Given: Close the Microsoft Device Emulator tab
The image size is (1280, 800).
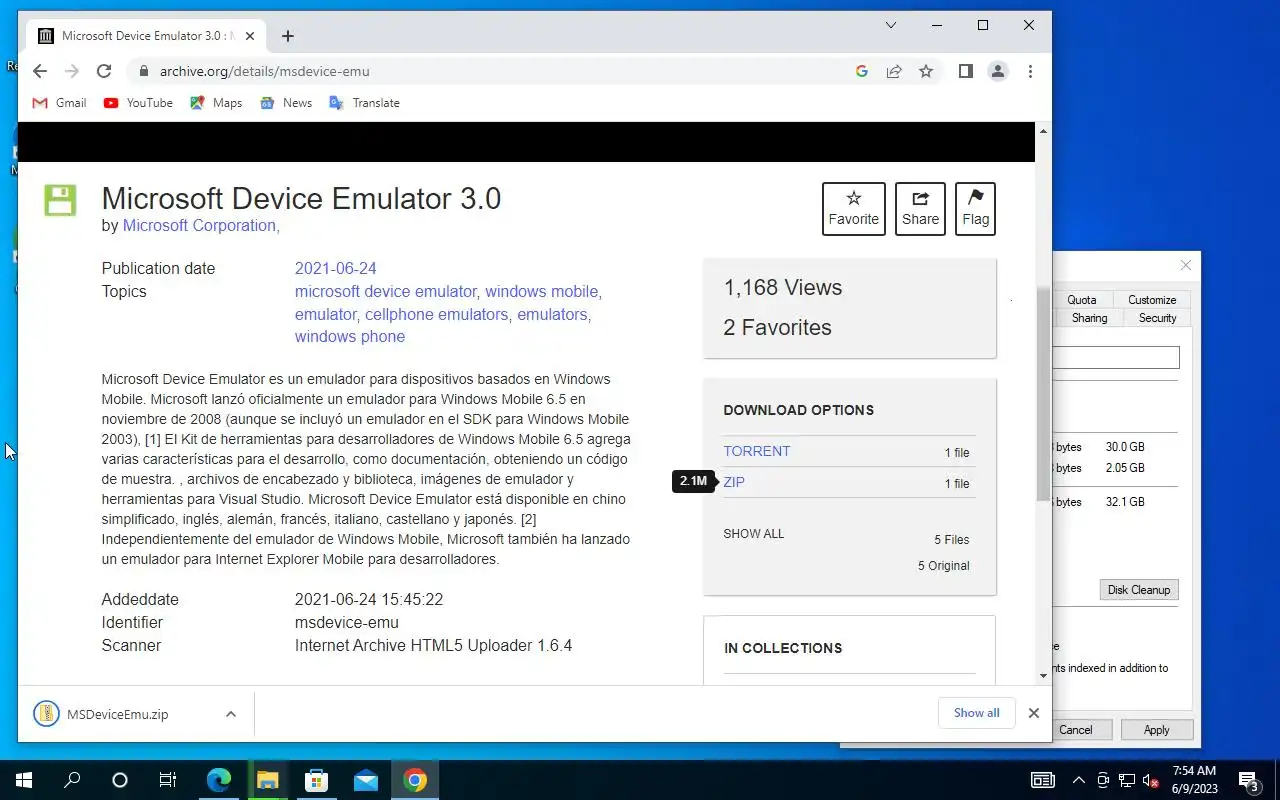Looking at the screenshot, I should 252,36.
